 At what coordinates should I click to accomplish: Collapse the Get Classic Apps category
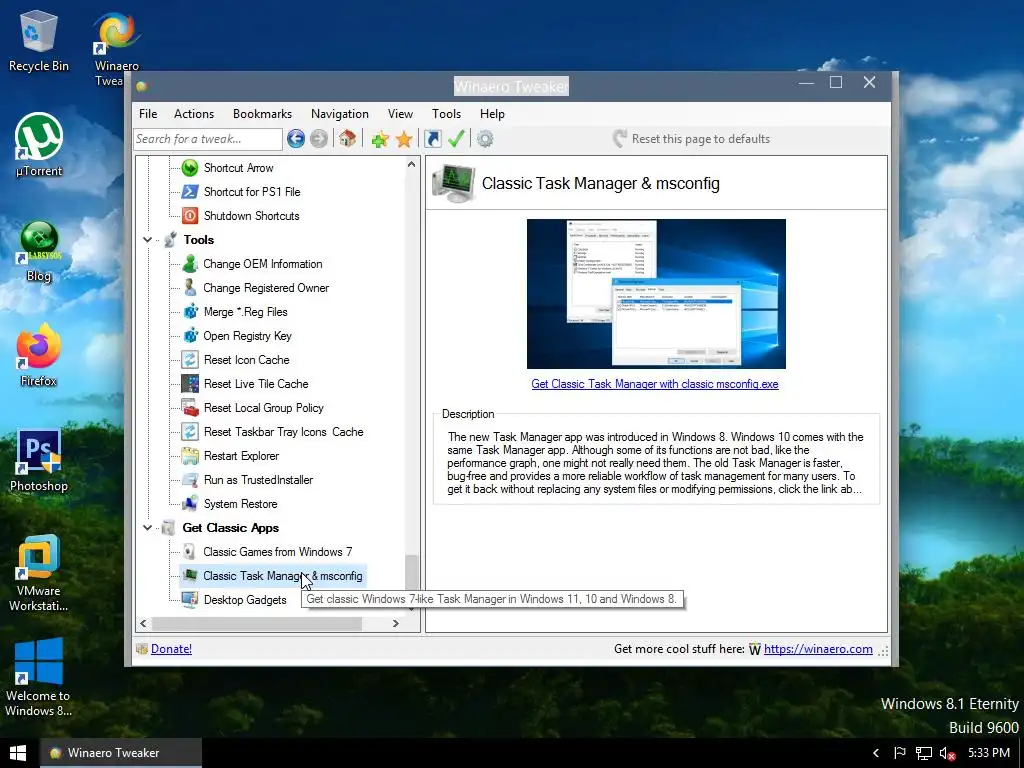point(148,528)
